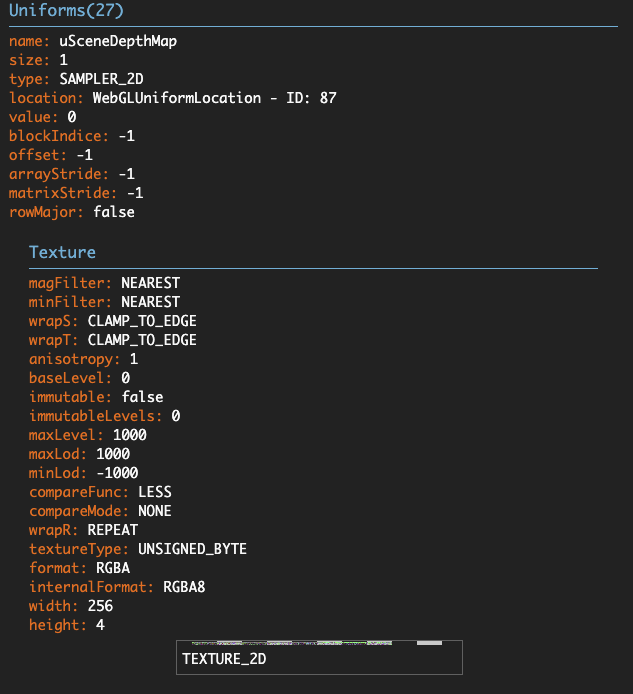
Task: Click the compareFunc value LESS
Action: [154, 493]
